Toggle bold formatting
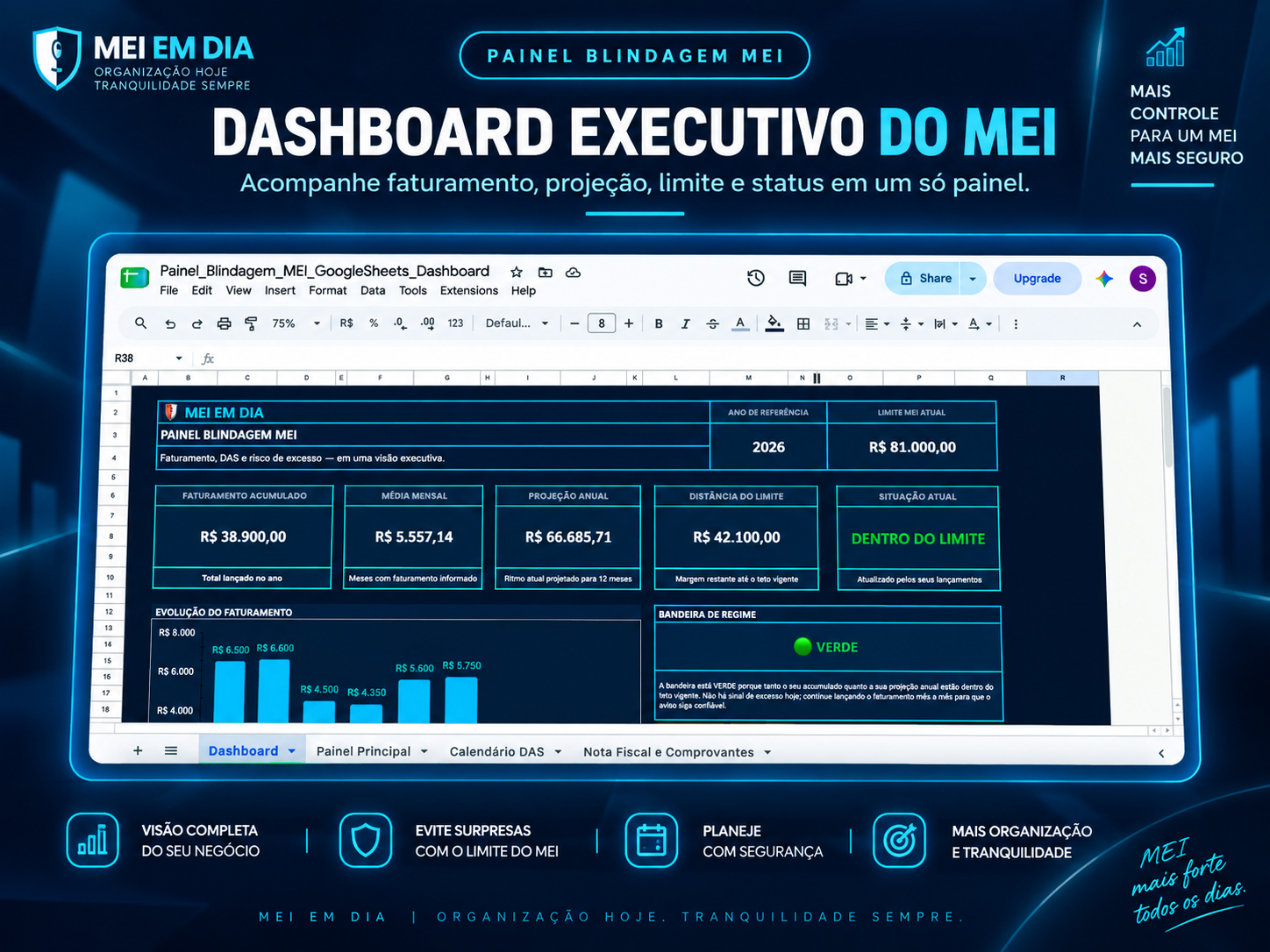Screen dimensions: 1270x952 point(659,323)
